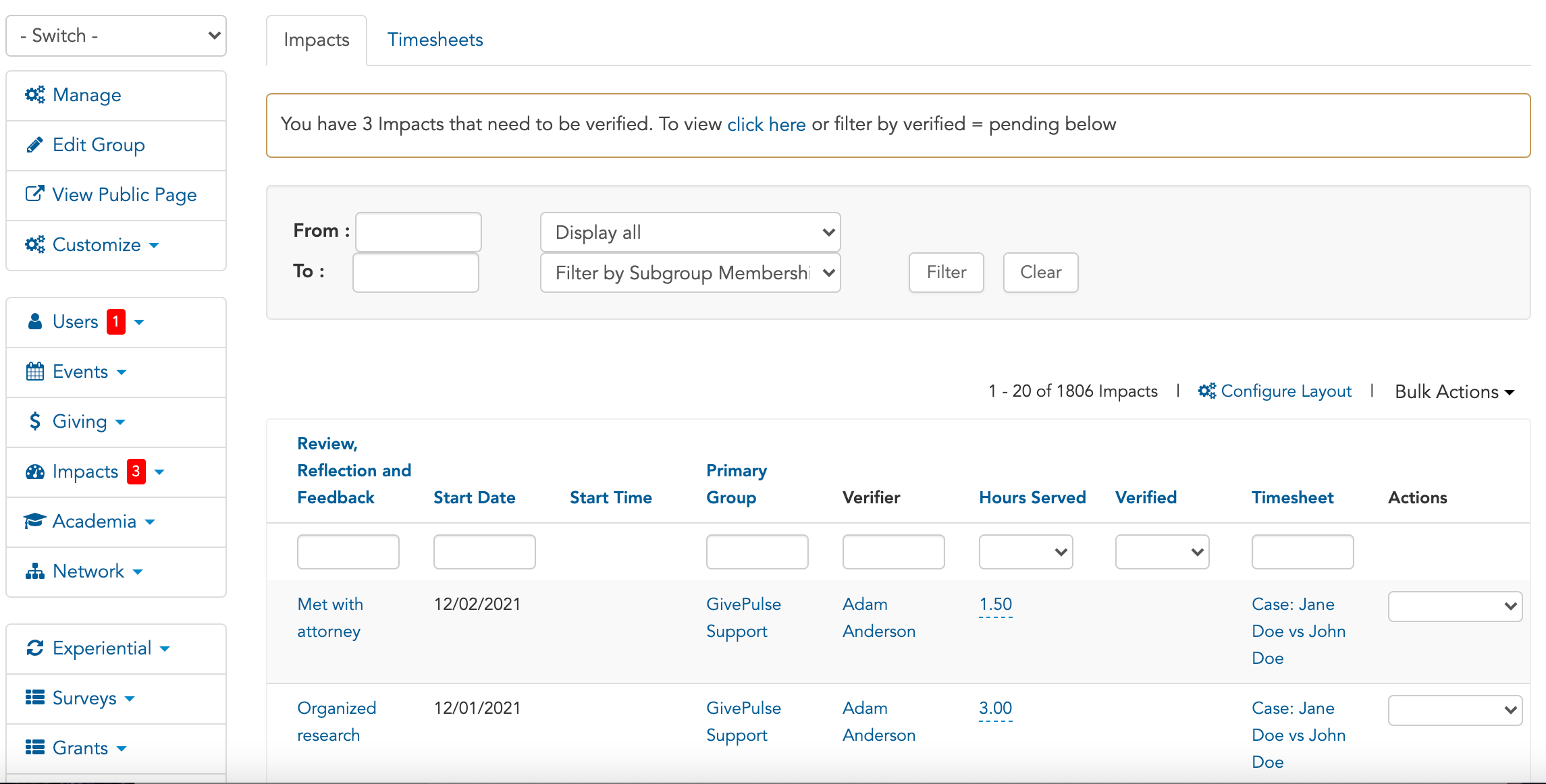Expand the Bulk Actions menu

pyautogui.click(x=1454, y=392)
